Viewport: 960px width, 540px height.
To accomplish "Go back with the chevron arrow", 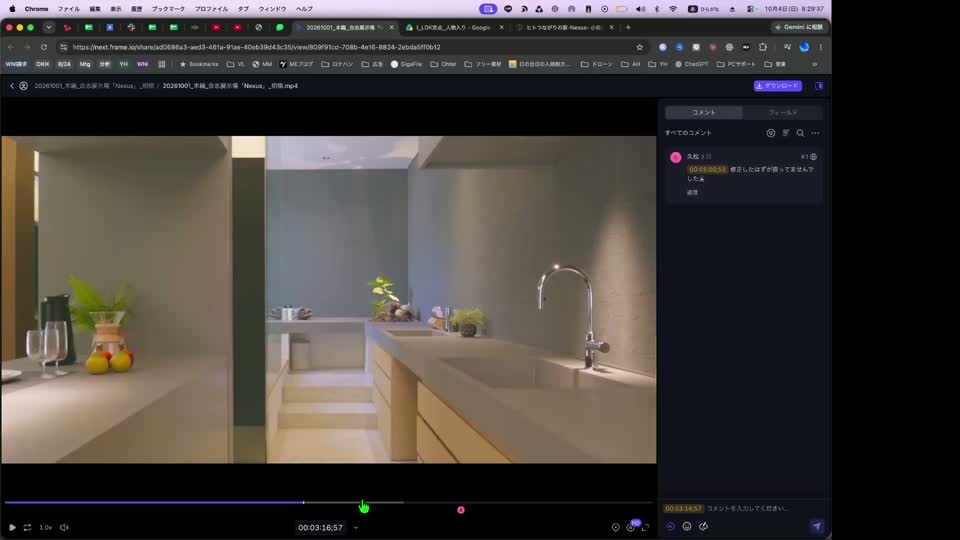I will (x=12, y=86).
